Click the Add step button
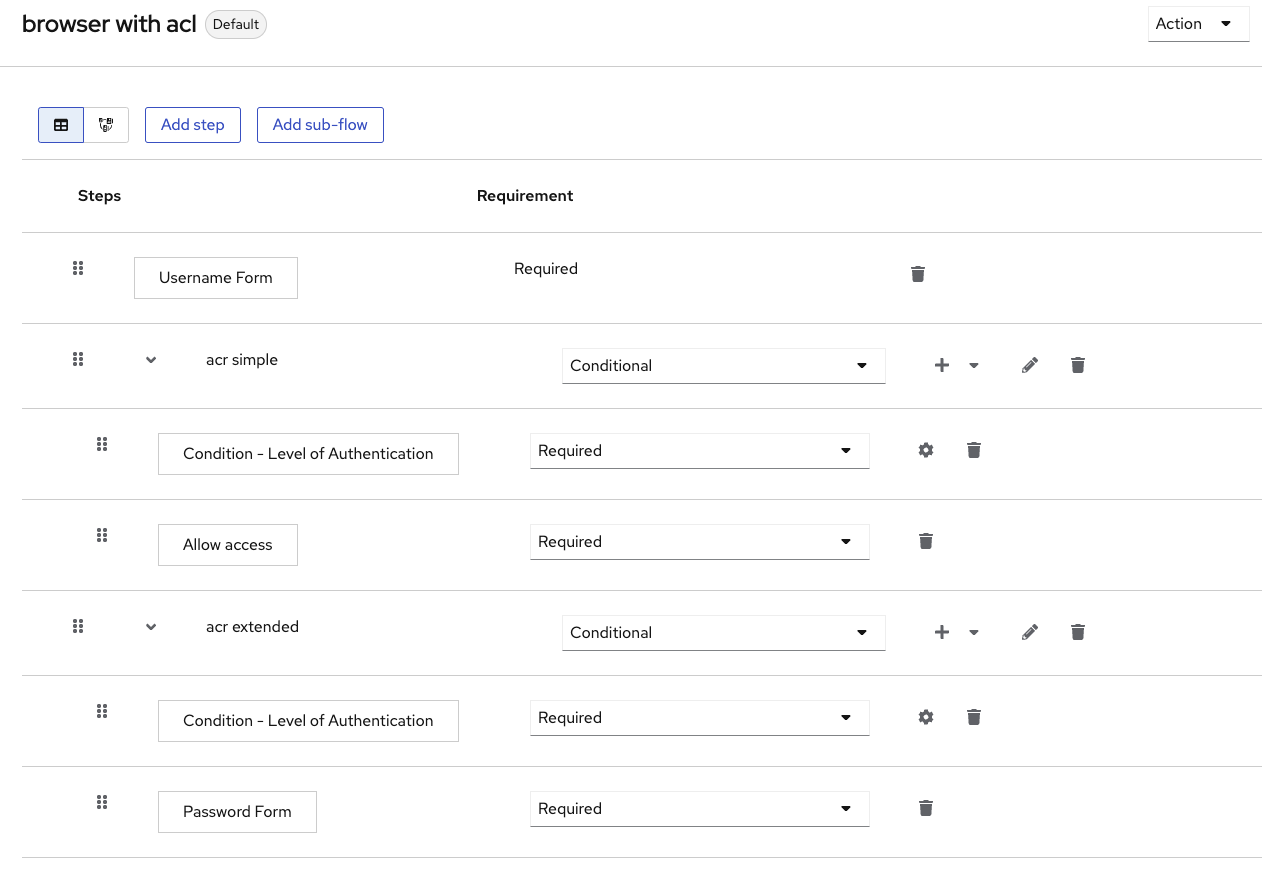The height and width of the screenshot is (869, 1262). click(193, 125)
